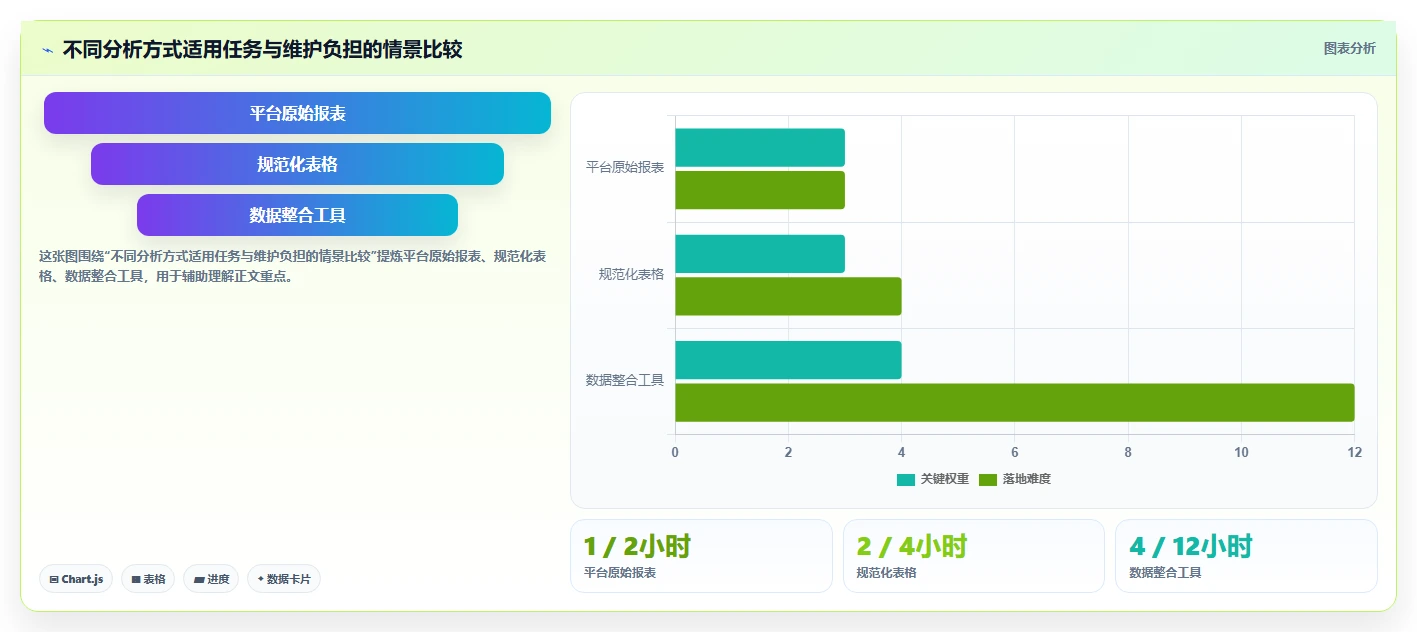
Task: Click the 进度 tag chip
Action: (211, 579)
